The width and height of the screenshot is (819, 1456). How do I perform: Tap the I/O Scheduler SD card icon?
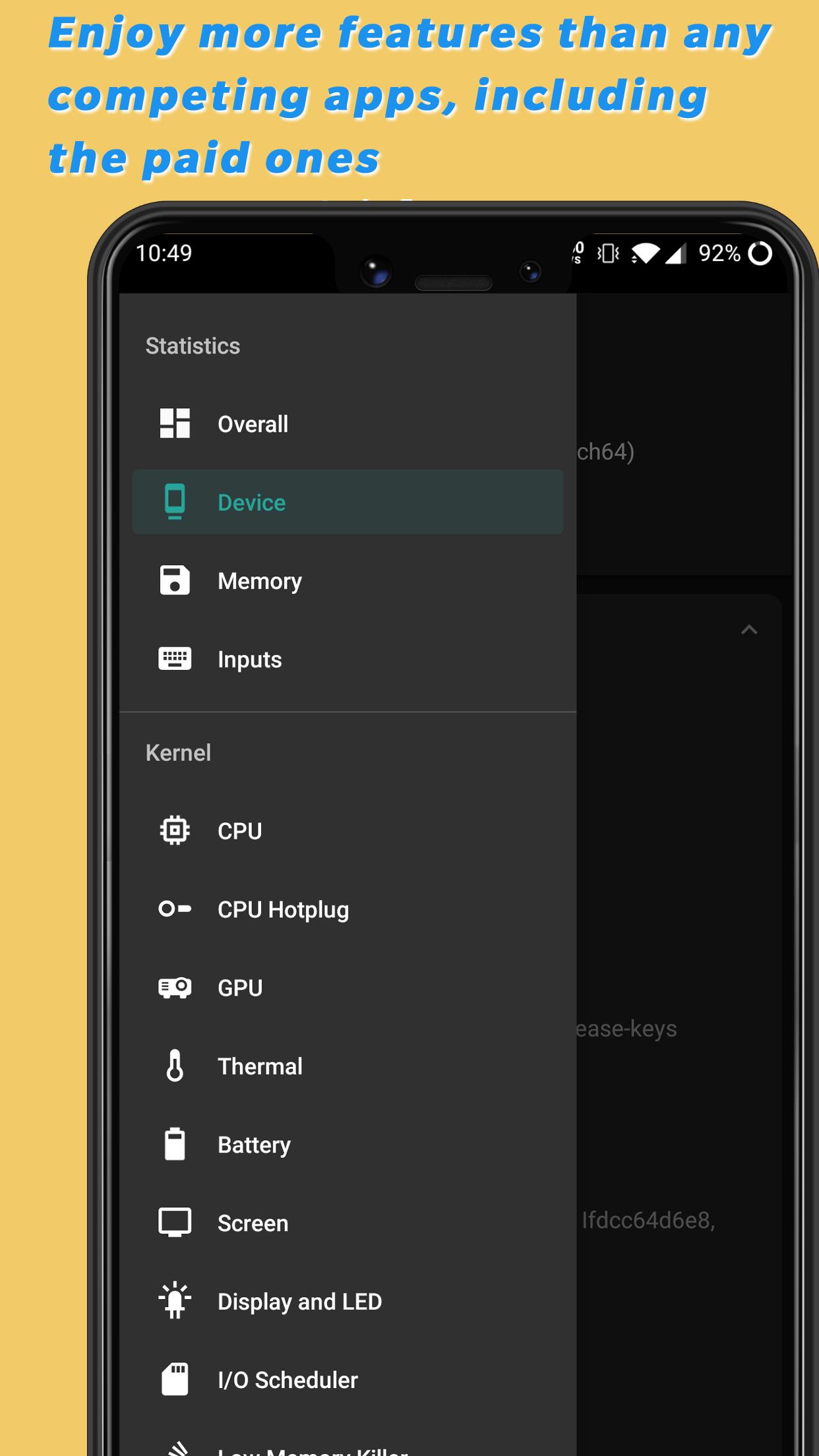click(x=175, y=1380)
